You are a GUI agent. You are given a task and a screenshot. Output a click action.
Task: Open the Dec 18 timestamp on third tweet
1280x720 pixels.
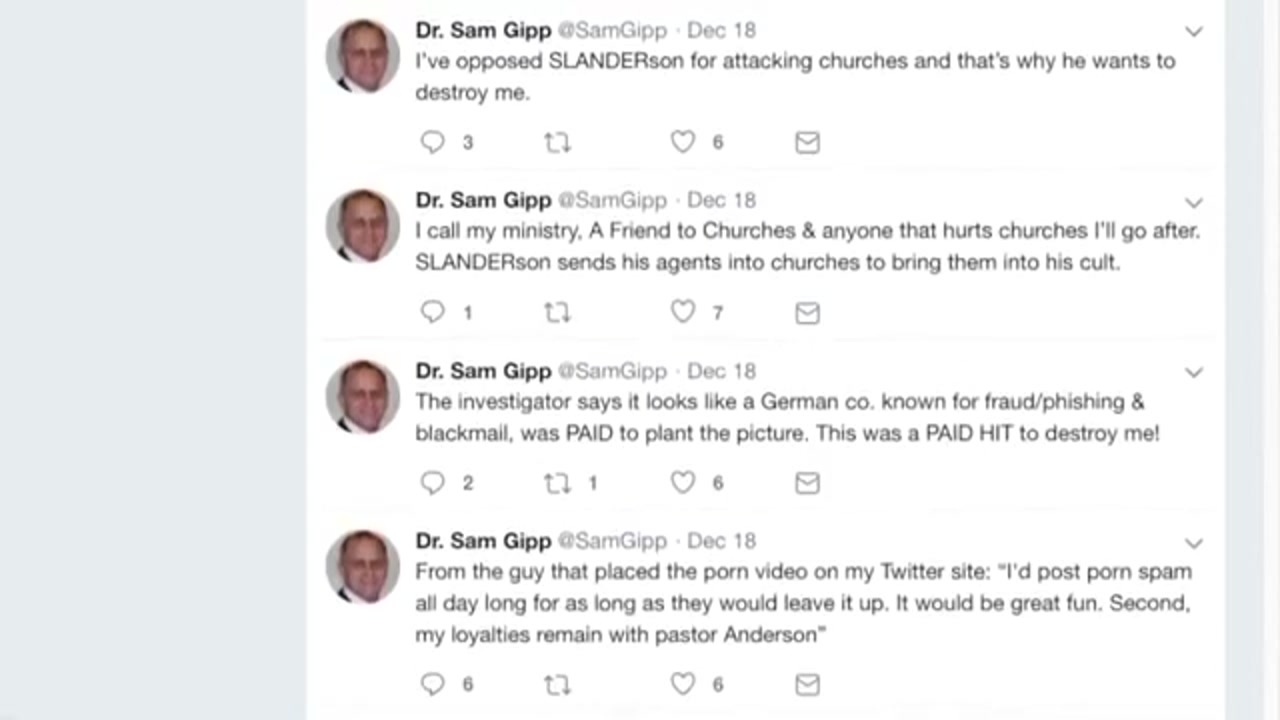pyautogui.click(x=721, y=371)
